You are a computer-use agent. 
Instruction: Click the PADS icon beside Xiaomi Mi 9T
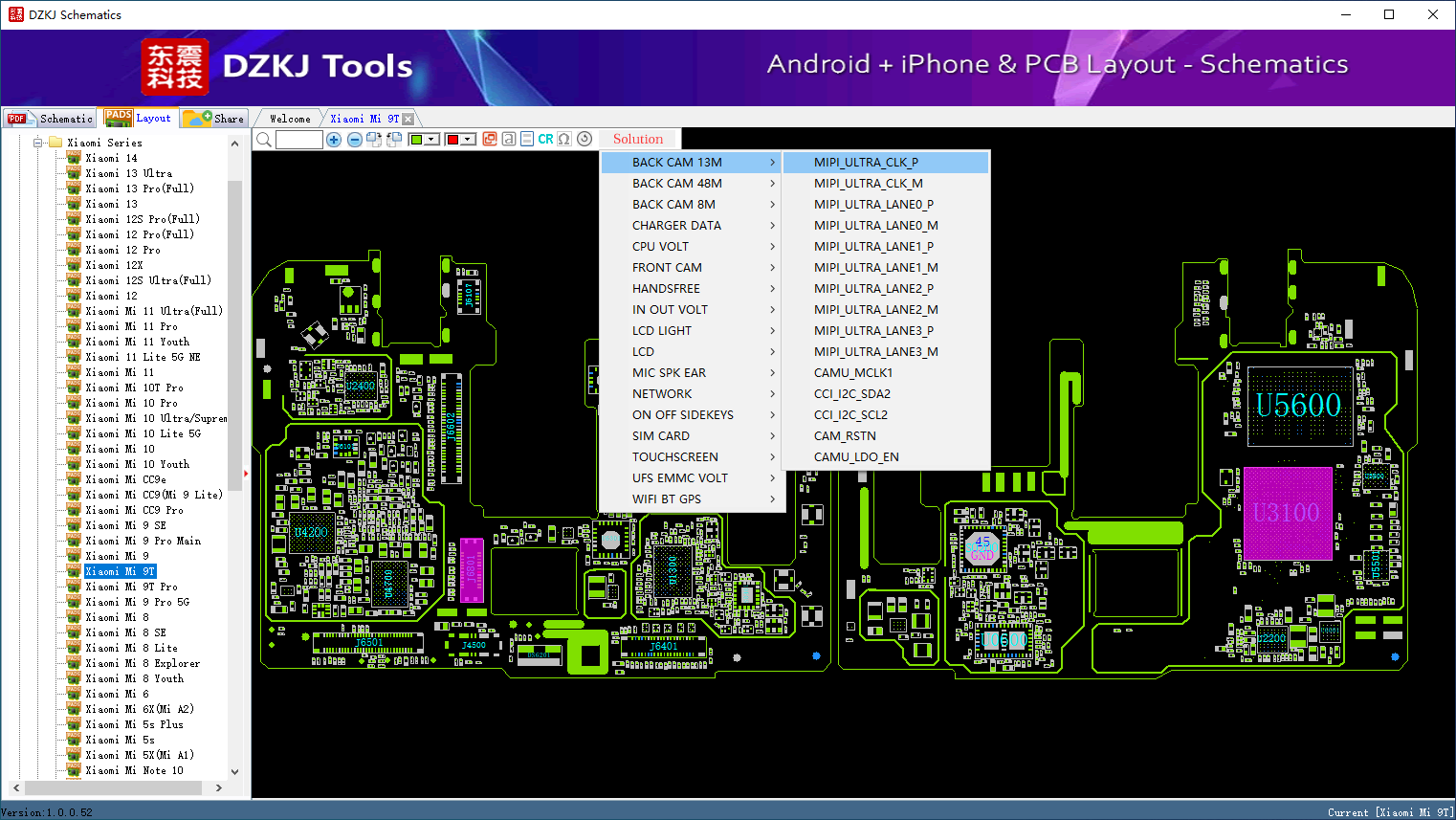click(74, 571)
